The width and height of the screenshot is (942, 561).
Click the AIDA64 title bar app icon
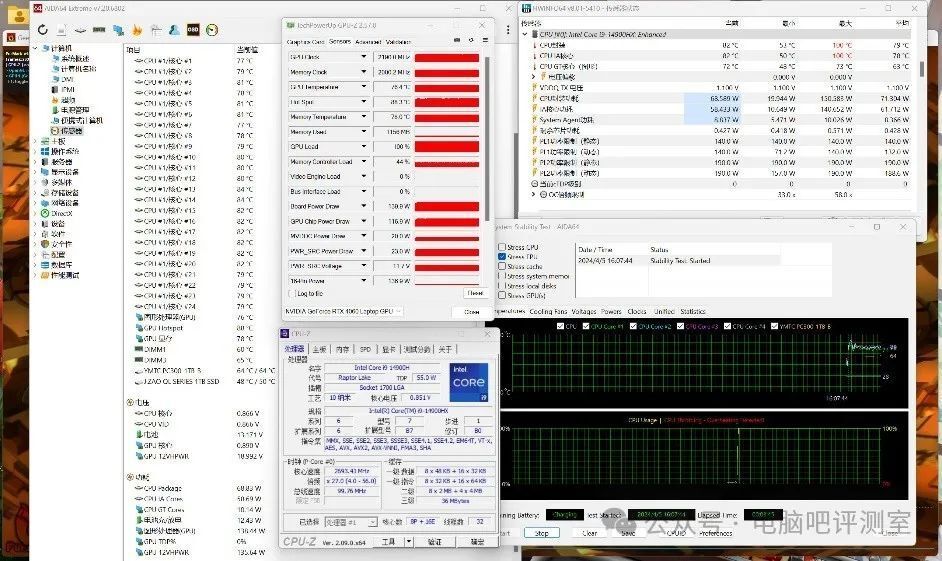37,8
